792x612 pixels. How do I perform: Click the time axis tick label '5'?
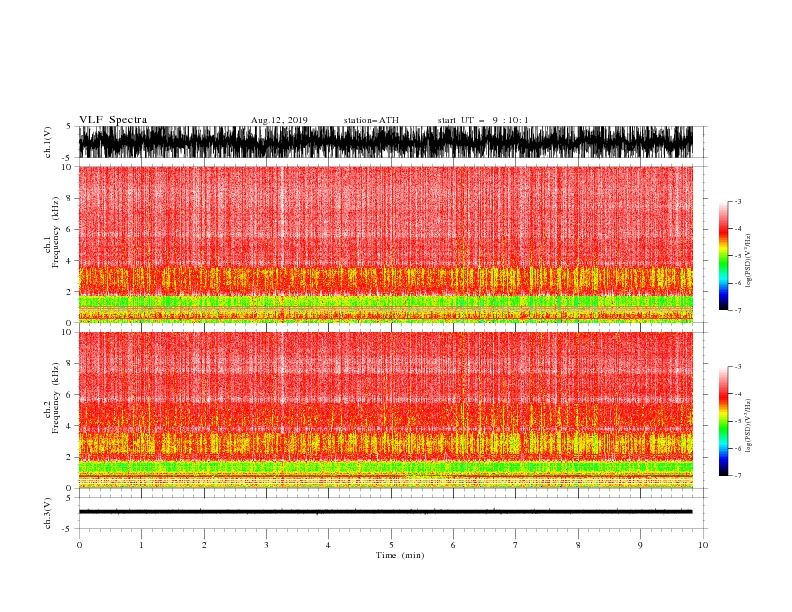(391, 545)
